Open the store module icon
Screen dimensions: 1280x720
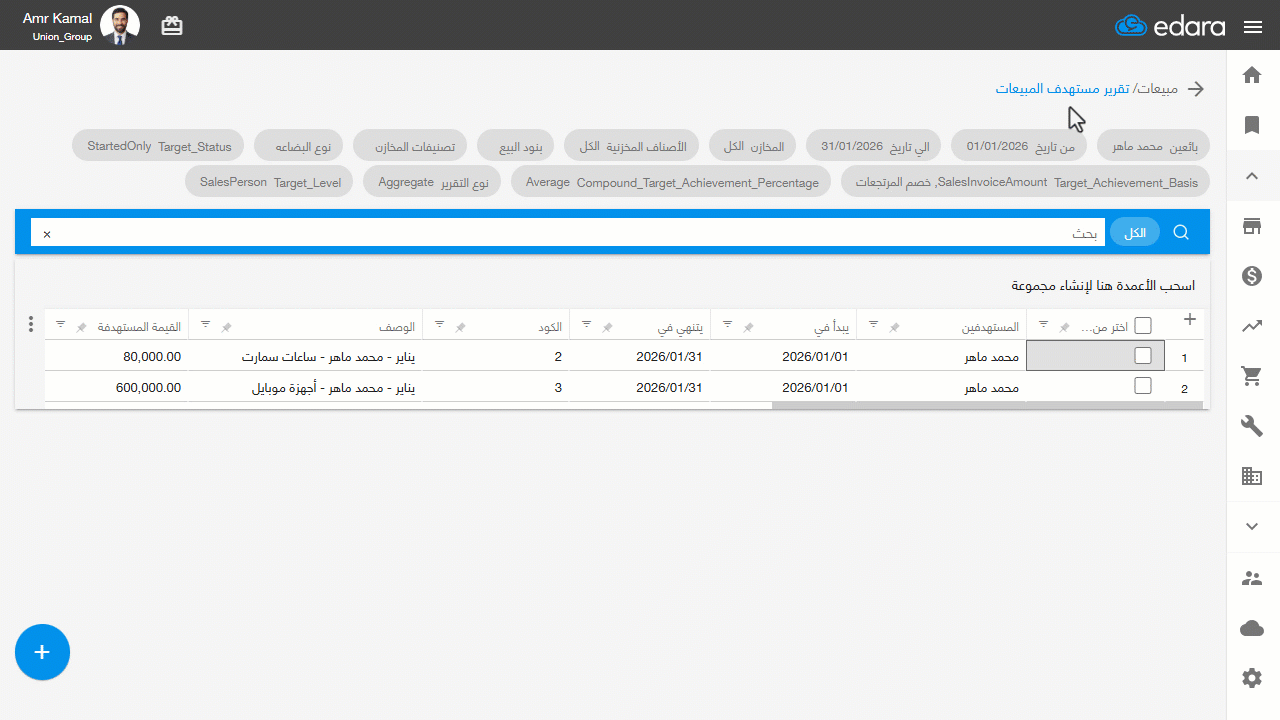tap(1251, 226)
